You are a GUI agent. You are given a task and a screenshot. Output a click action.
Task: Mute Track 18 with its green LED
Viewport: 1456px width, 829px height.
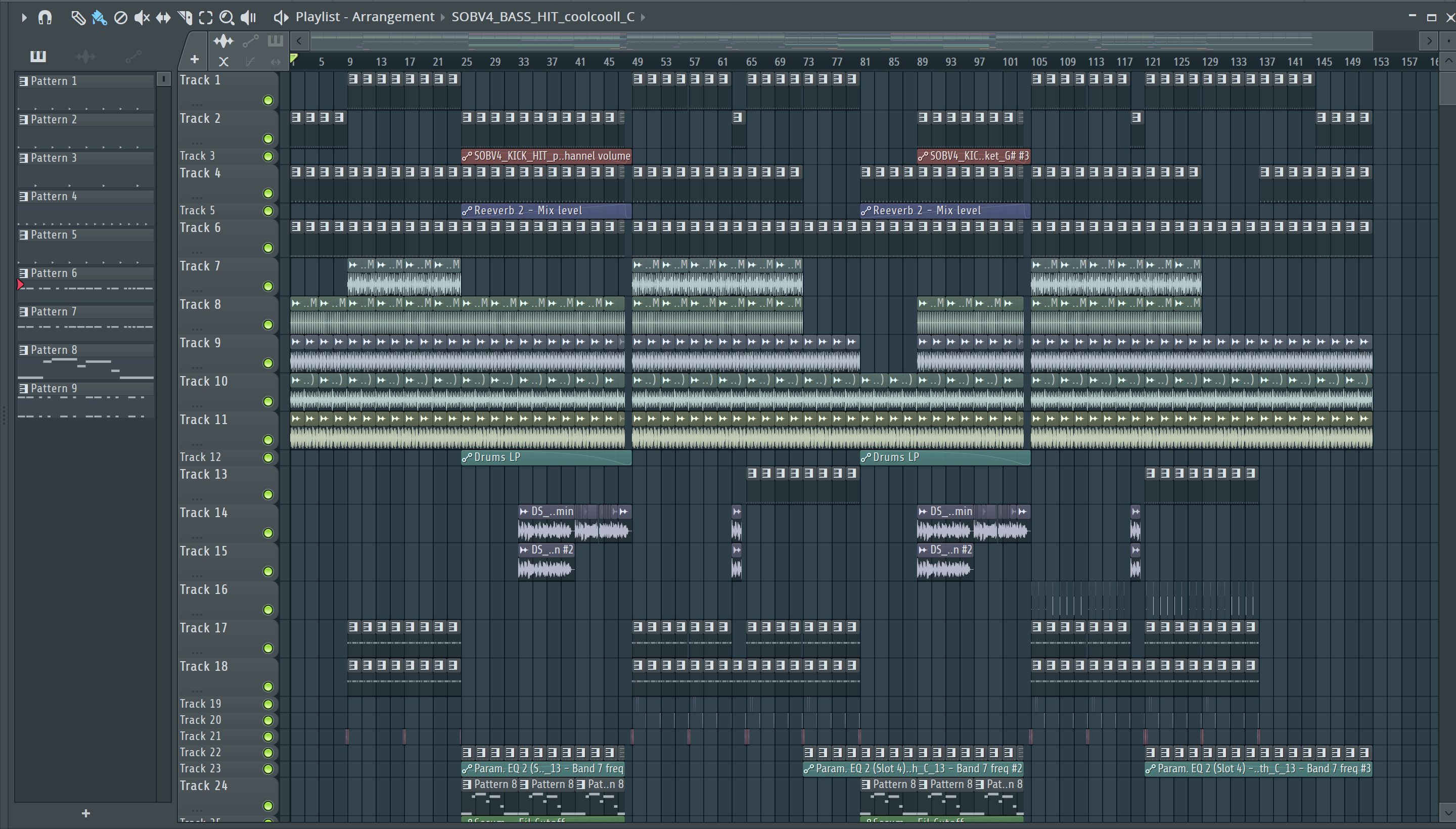pos(268,686)
